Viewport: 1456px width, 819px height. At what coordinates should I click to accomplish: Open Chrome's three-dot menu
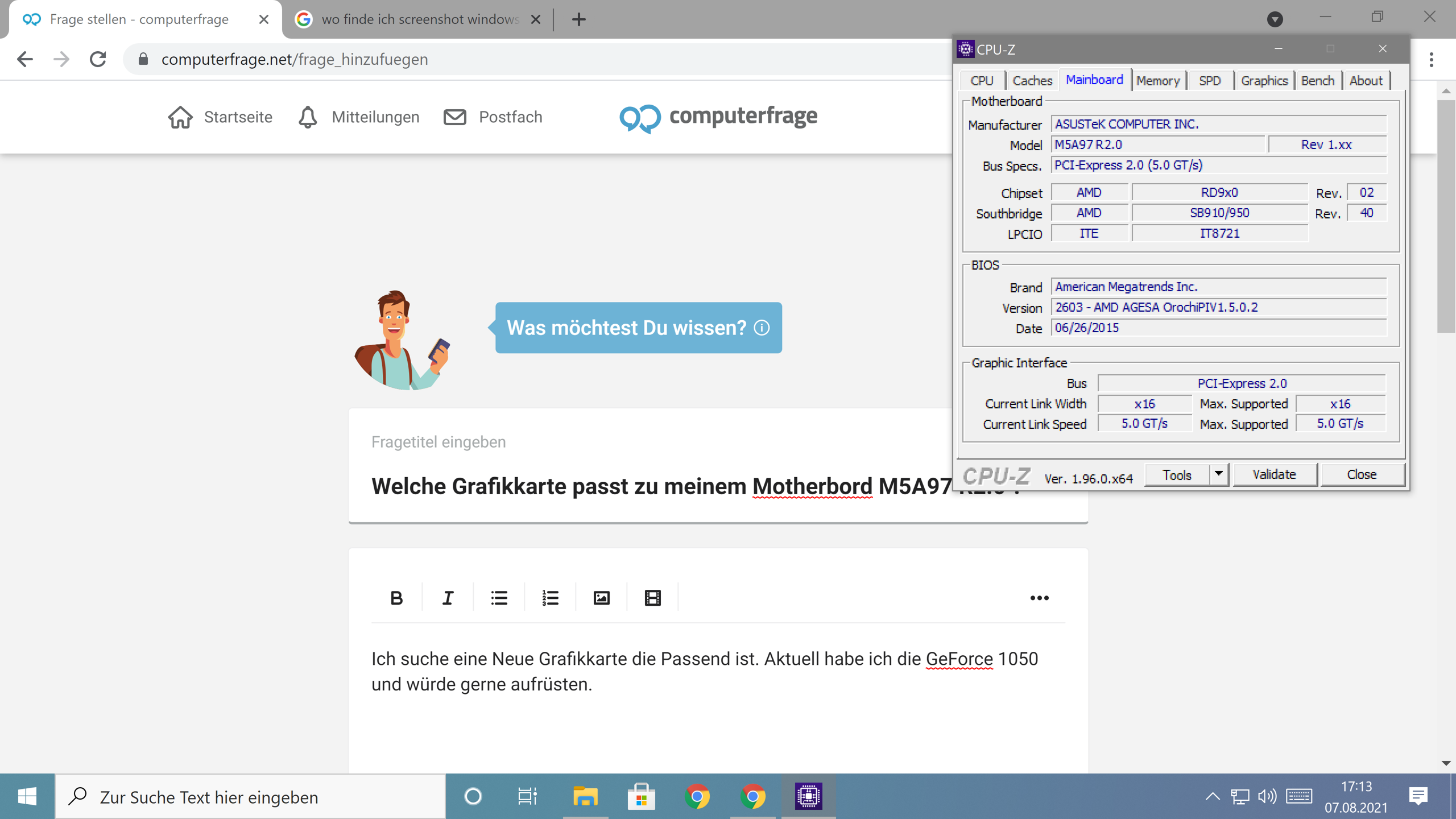tap(1432, 59)
